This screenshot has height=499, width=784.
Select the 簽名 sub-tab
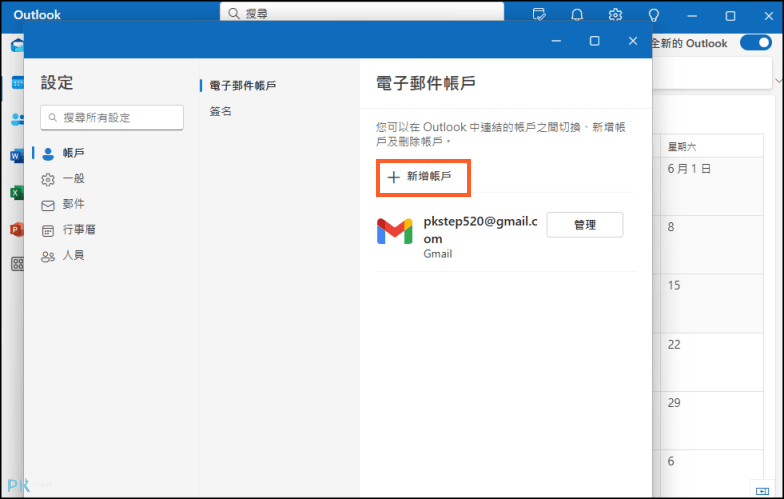(220, 112)
